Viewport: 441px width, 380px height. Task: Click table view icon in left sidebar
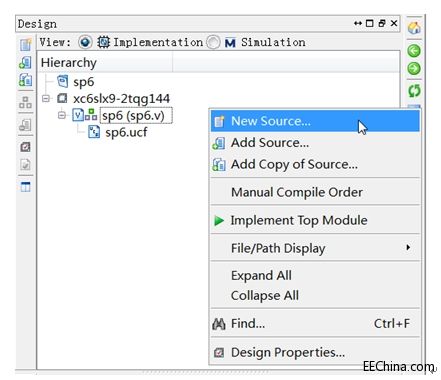tap(25, 187)
